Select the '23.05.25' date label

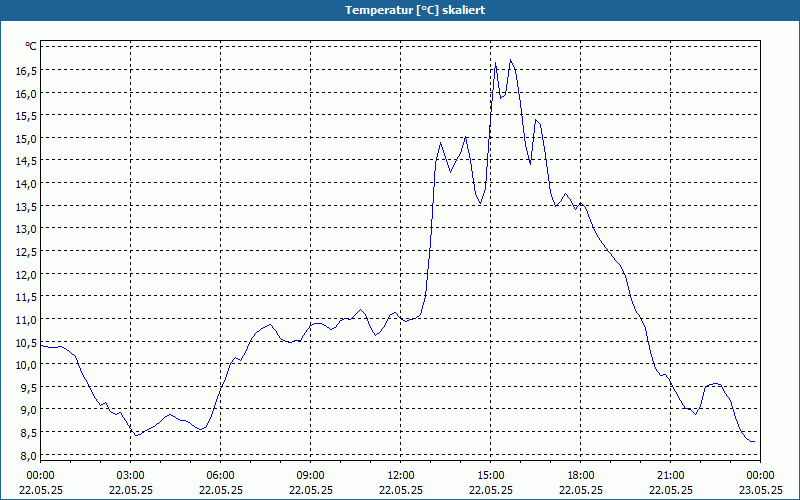(x=760, y=490)
